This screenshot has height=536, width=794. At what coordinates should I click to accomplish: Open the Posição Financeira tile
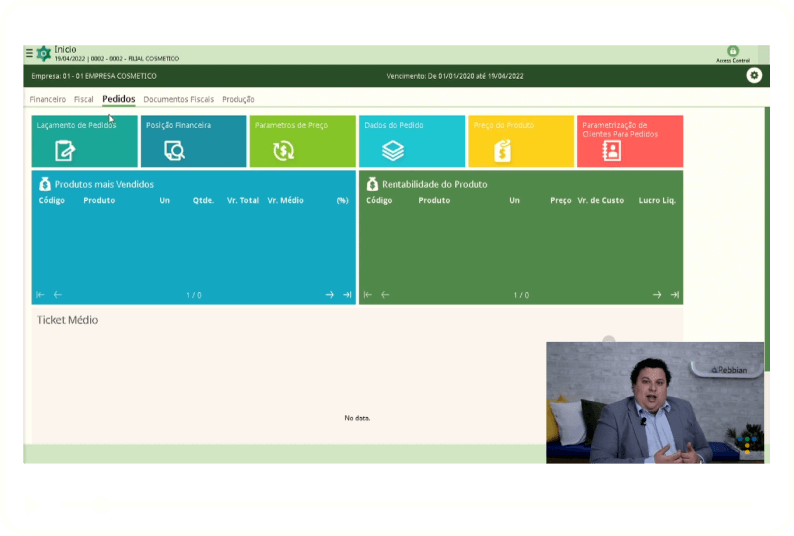click(193, 141)
